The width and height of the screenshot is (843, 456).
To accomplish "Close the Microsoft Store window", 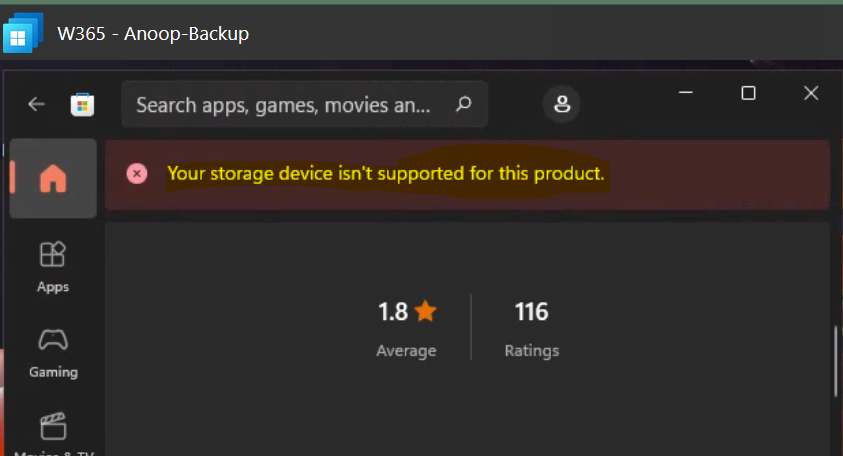I will point(811,94).
